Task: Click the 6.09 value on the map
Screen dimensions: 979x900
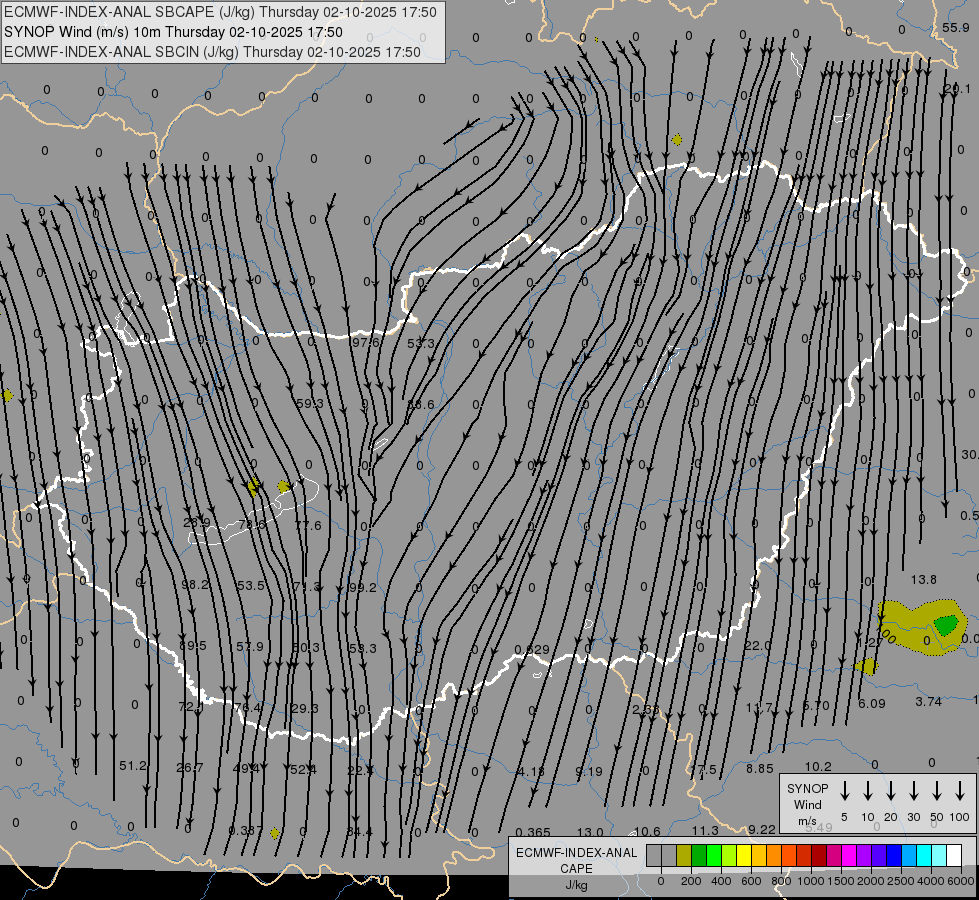Action: 872,703
